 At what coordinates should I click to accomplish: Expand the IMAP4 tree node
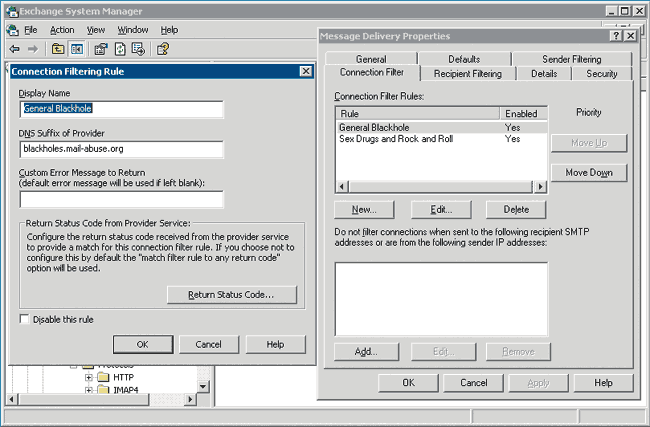pyautogui.click(x=89, y=390)
